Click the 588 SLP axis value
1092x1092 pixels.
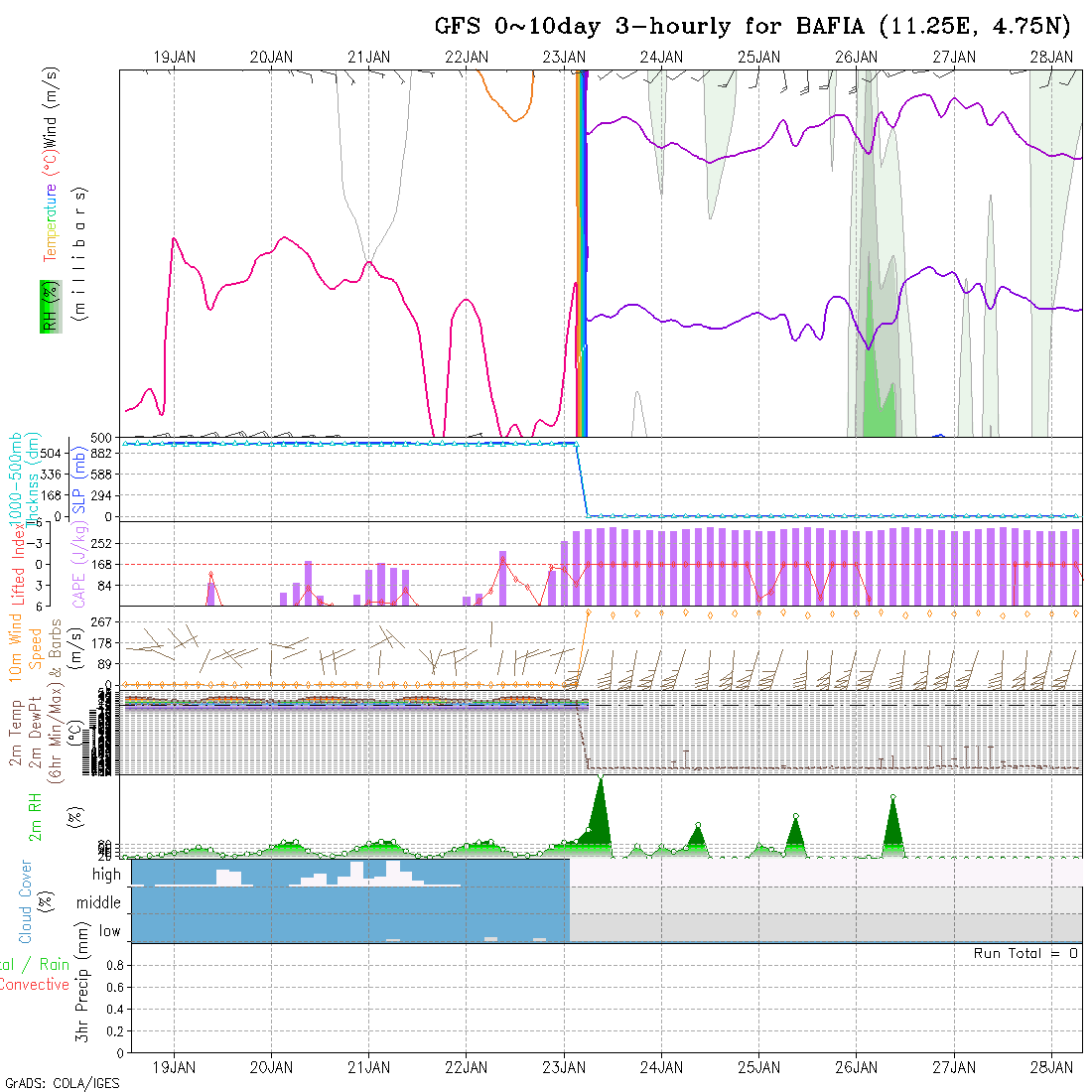click(x=101, y=475)
